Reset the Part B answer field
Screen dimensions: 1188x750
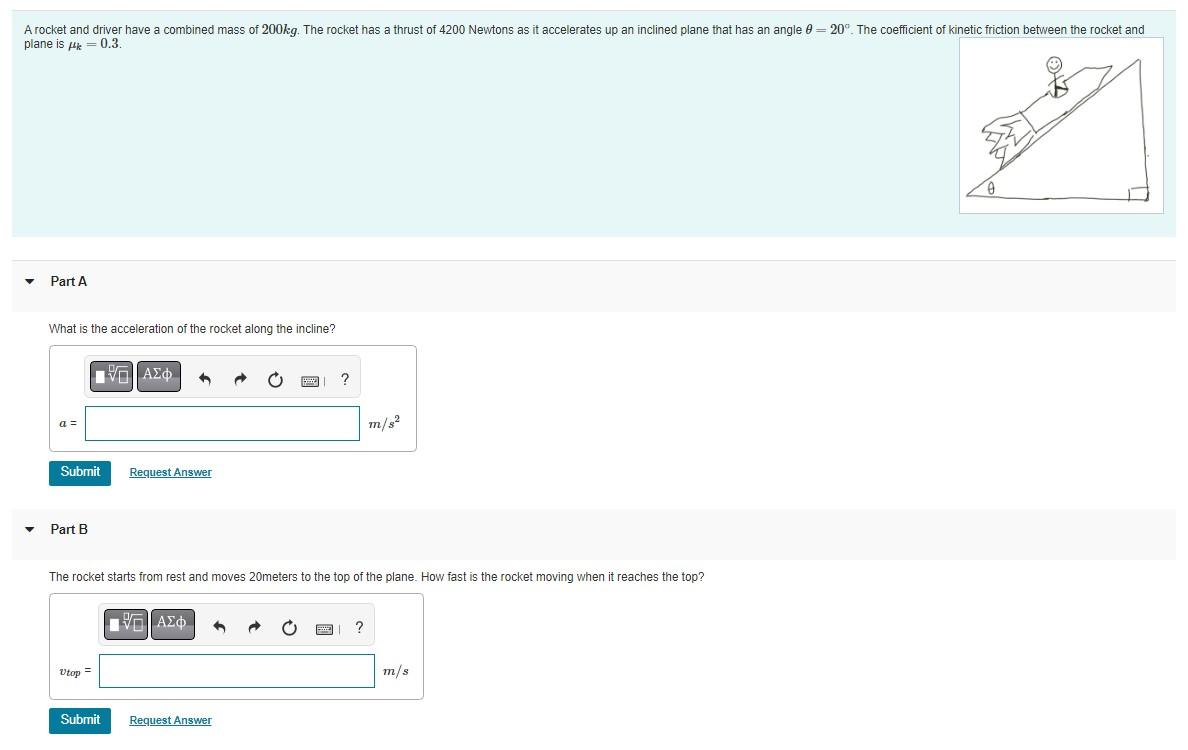tap(289, 627)
